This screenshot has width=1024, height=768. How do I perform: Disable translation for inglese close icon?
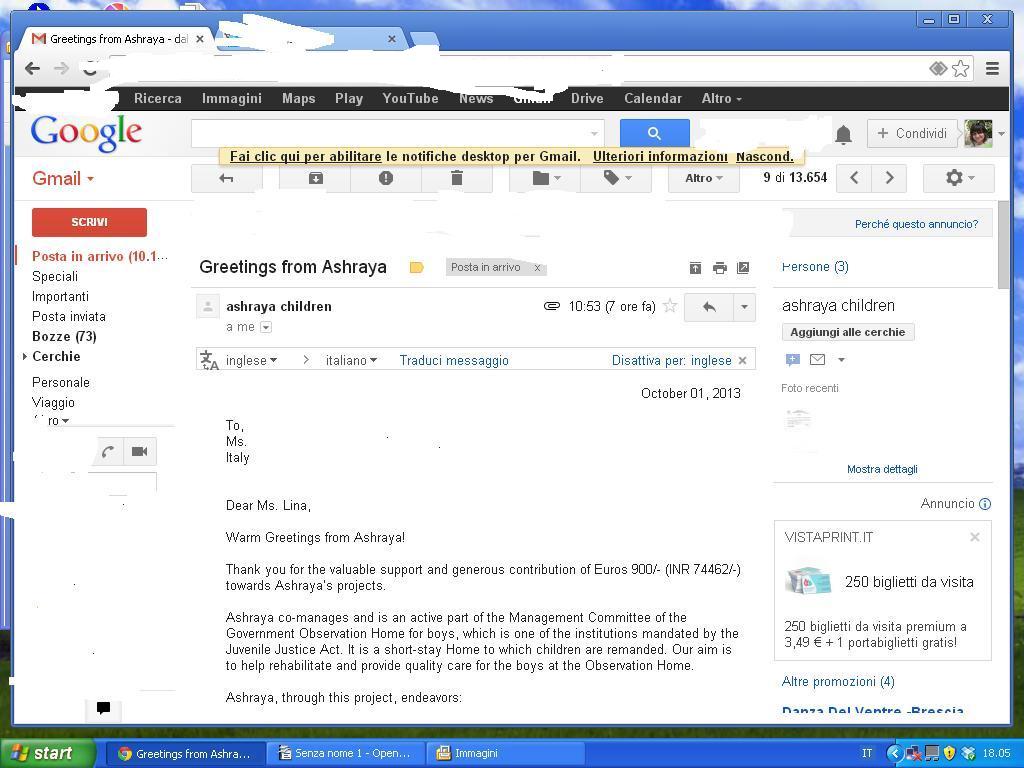click(742, 360)
